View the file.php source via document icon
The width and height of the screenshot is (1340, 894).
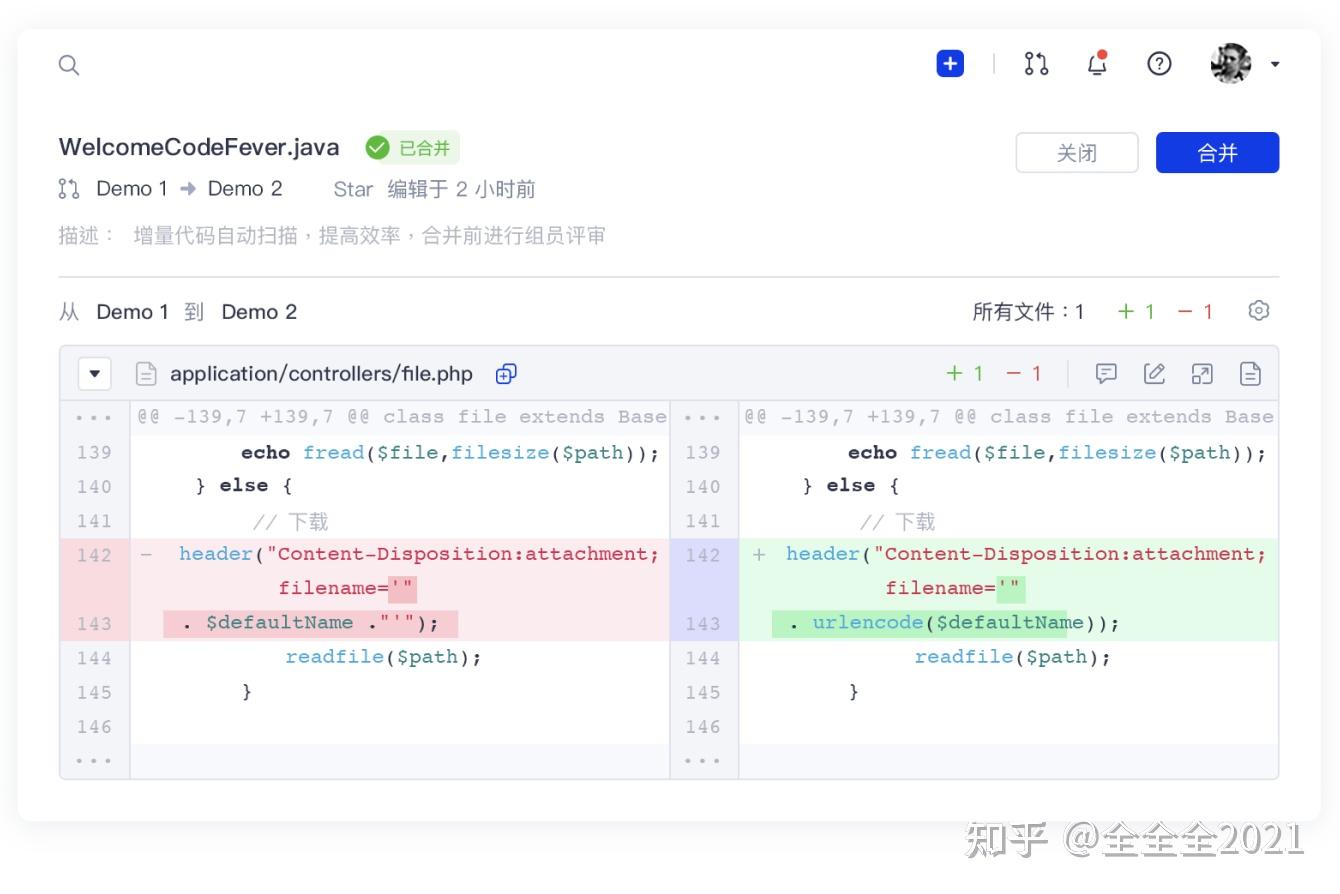click(x=1250, y=373)
